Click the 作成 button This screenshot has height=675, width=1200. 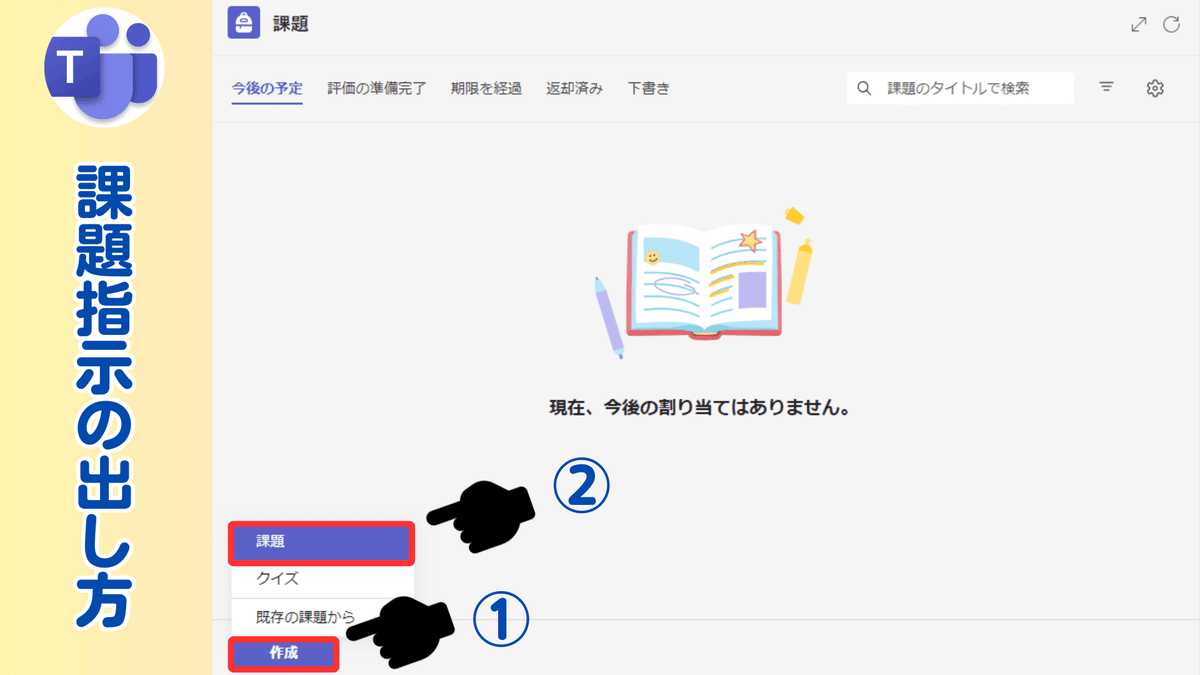(x=283, y=653)
